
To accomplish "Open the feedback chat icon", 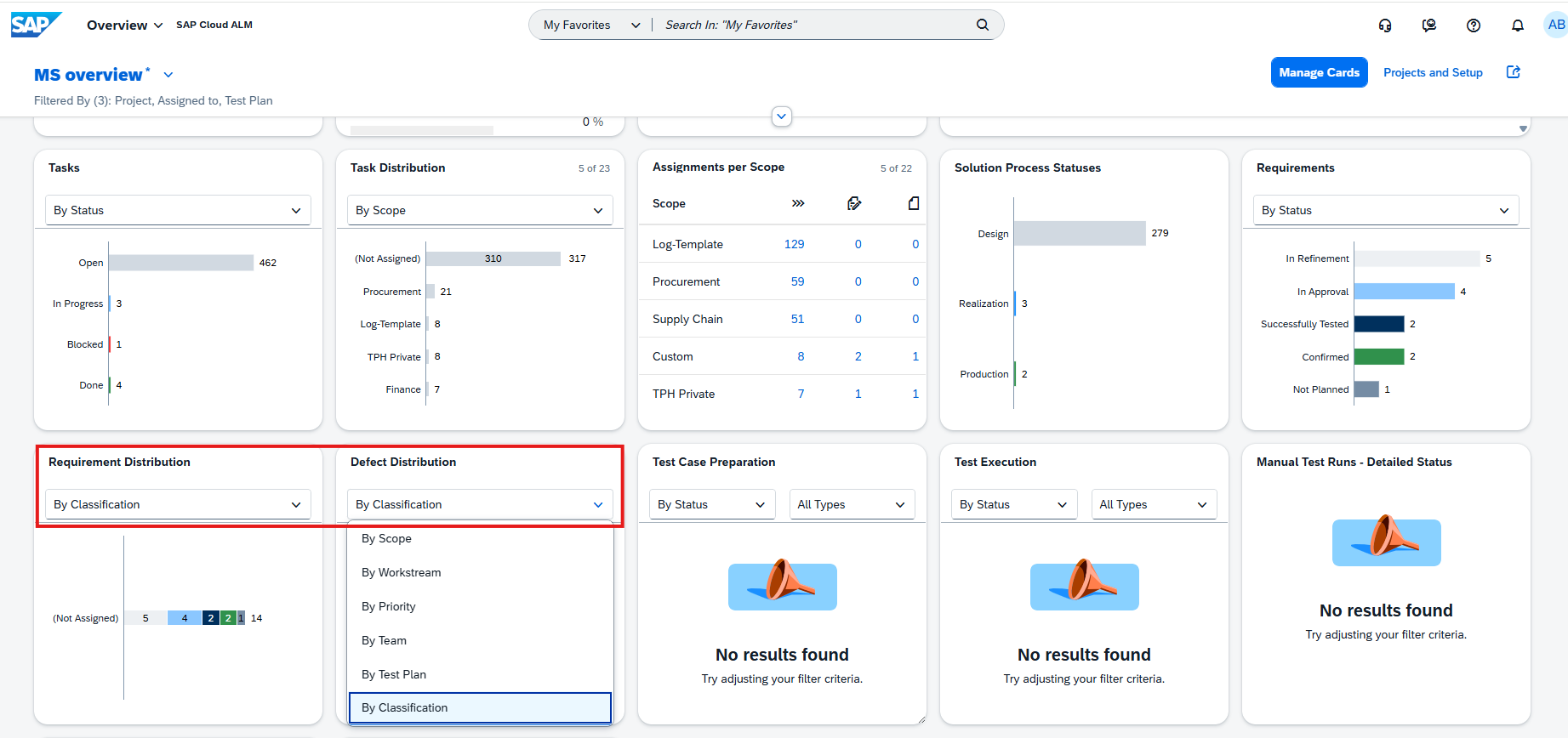I will [x=1429, y=26].
